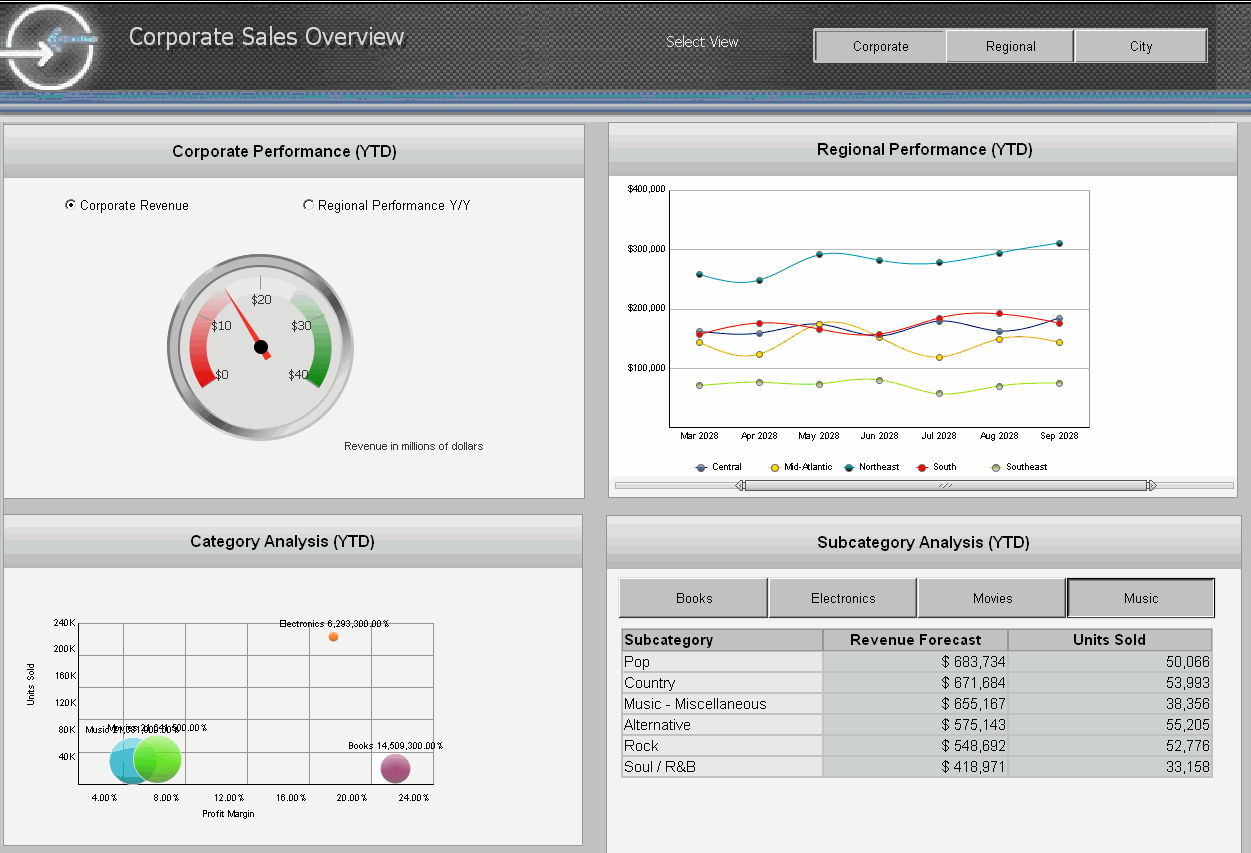Screen dimensions: 1251x853
Task: Click the scrollbar below the Regional chart
Action: (x=944, y=484)
